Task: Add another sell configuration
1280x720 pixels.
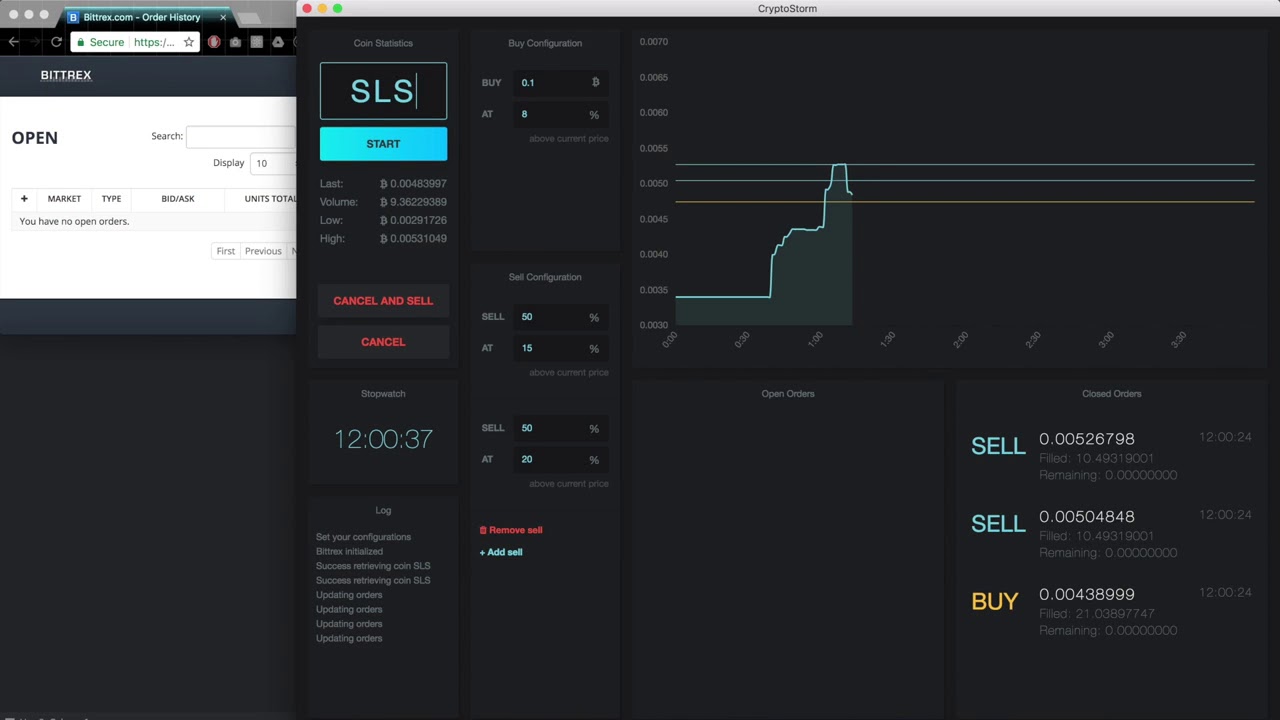Action: pyautogui.click(x=501, y=552)
